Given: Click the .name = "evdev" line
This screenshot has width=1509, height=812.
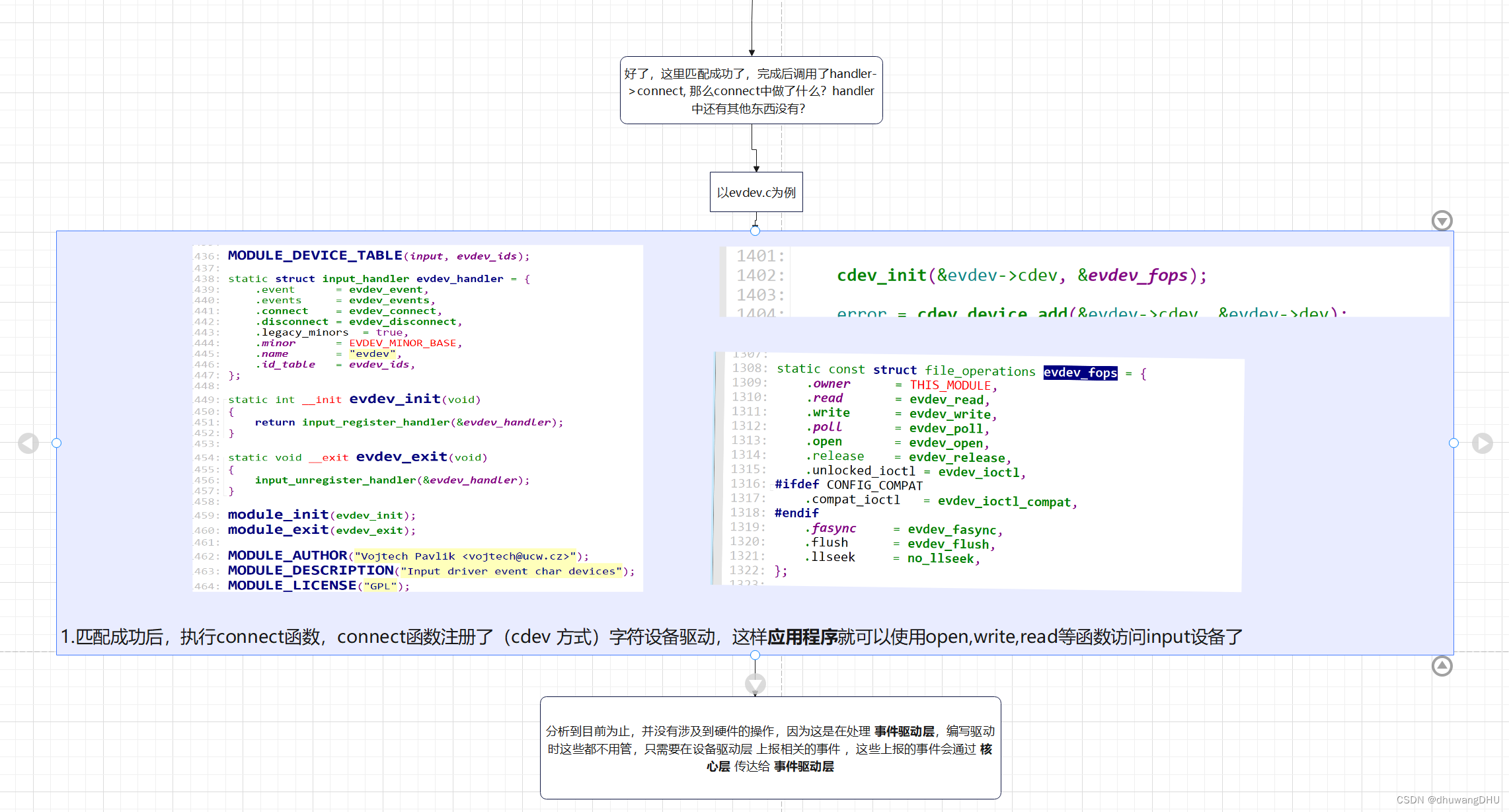Looking at the screenshot, I should (329, 354).
